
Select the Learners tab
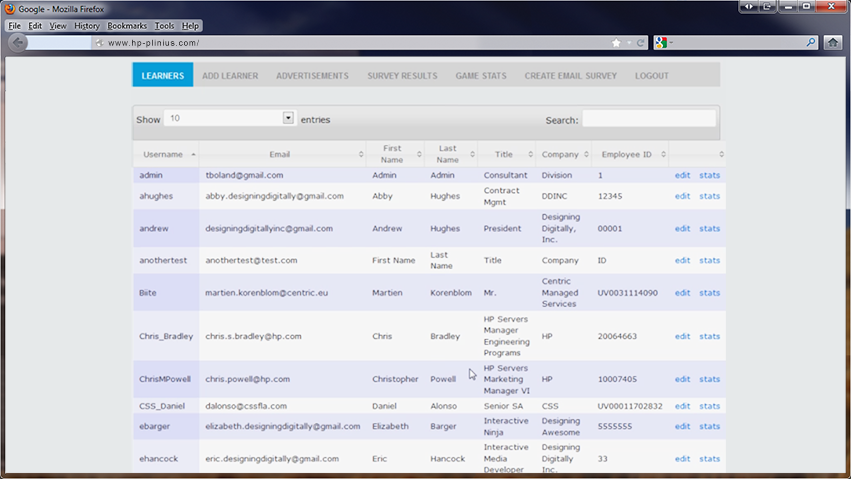(x=163, y=75)
